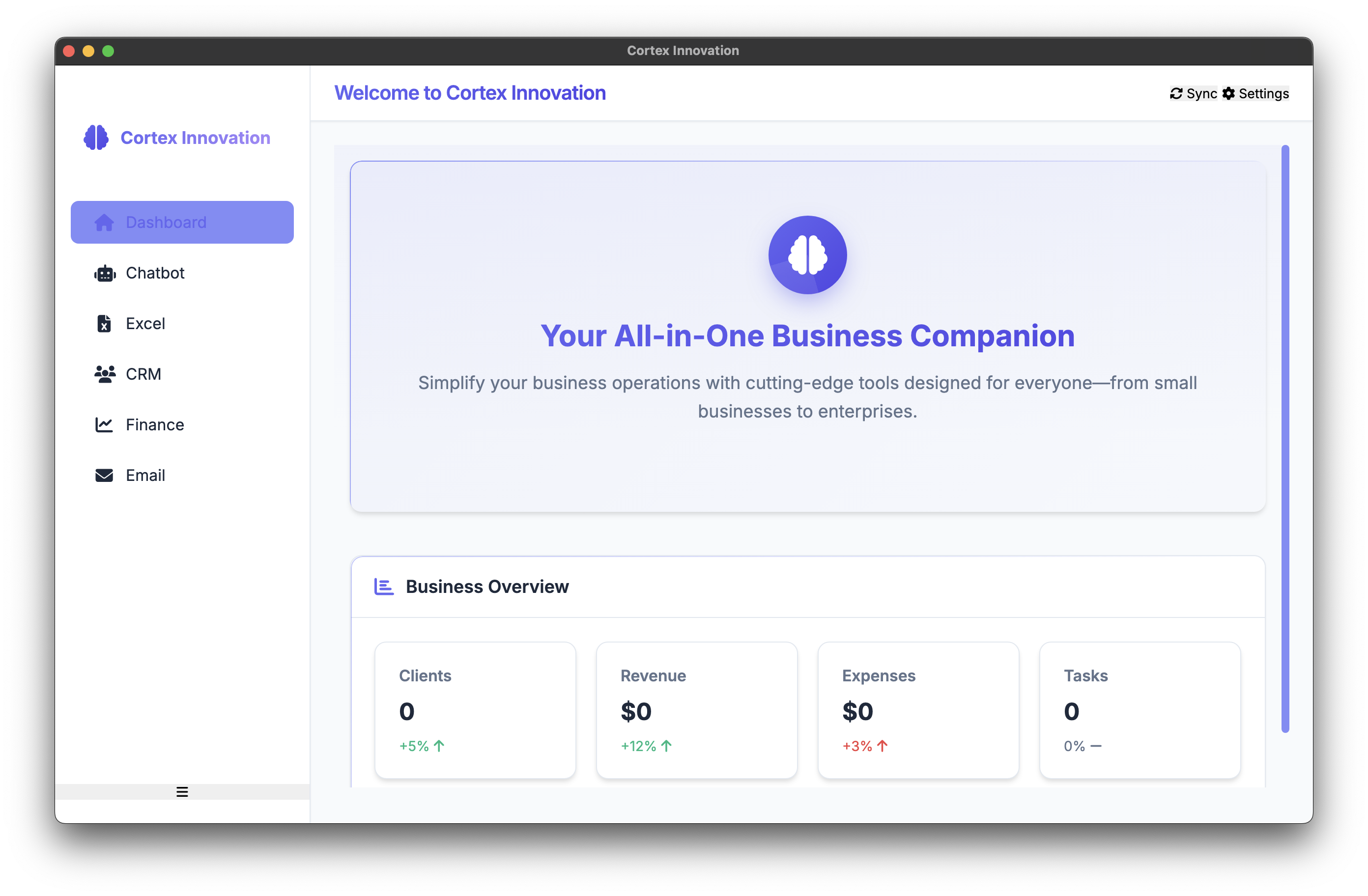This screenshot has height=896, width=1368.
Task: Open the Chatbot menu item
Action: (x=155, y=273)
